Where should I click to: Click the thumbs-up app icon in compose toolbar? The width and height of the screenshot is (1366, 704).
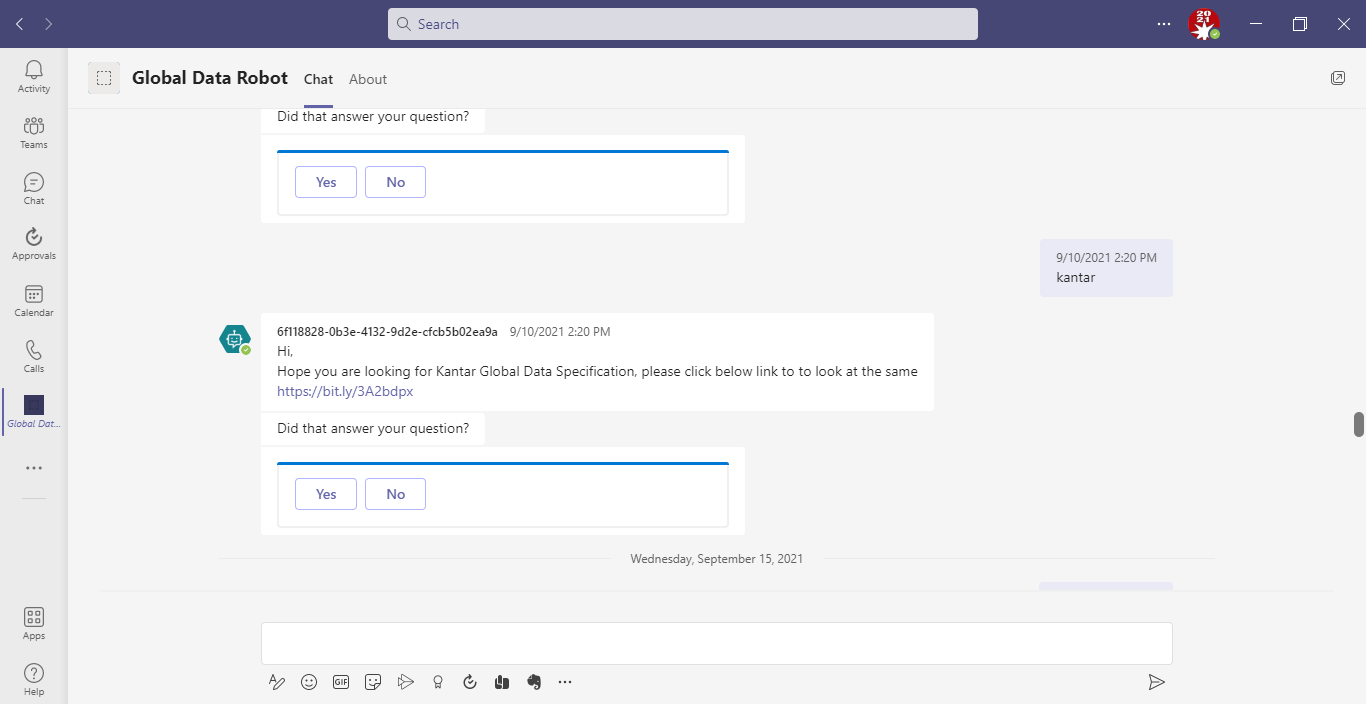pos(502,682)
